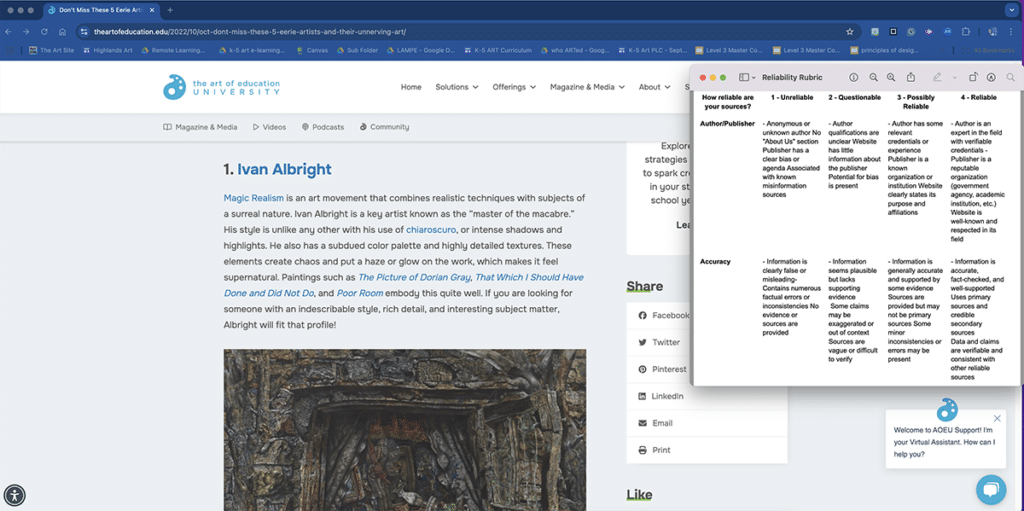Screen dimensions: 1024x511
Task: Open the 'Sub Folder' bookmark
Action: click(357, 50)
